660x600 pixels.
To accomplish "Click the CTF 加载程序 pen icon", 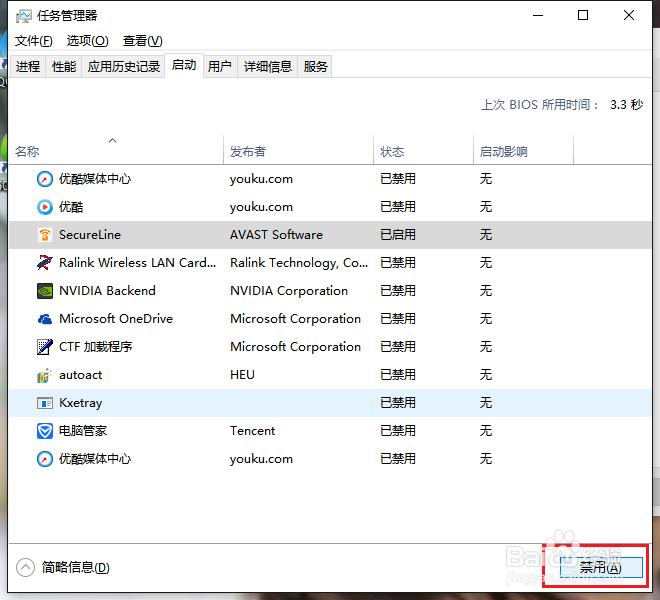I will click(45, 347).
